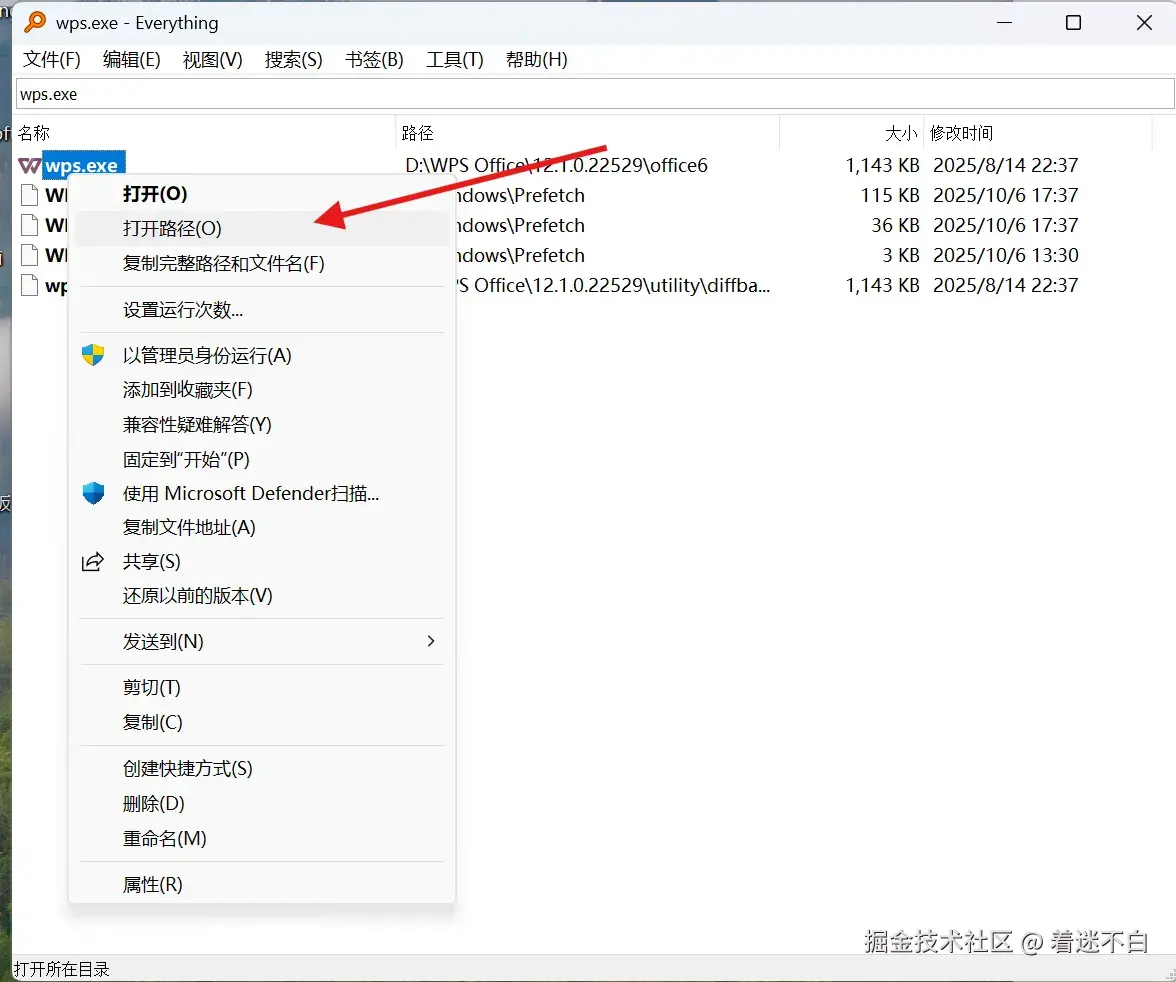Open the 书签(B) menu
This screenshot has width=1176, height=982.
pos(374,59)
